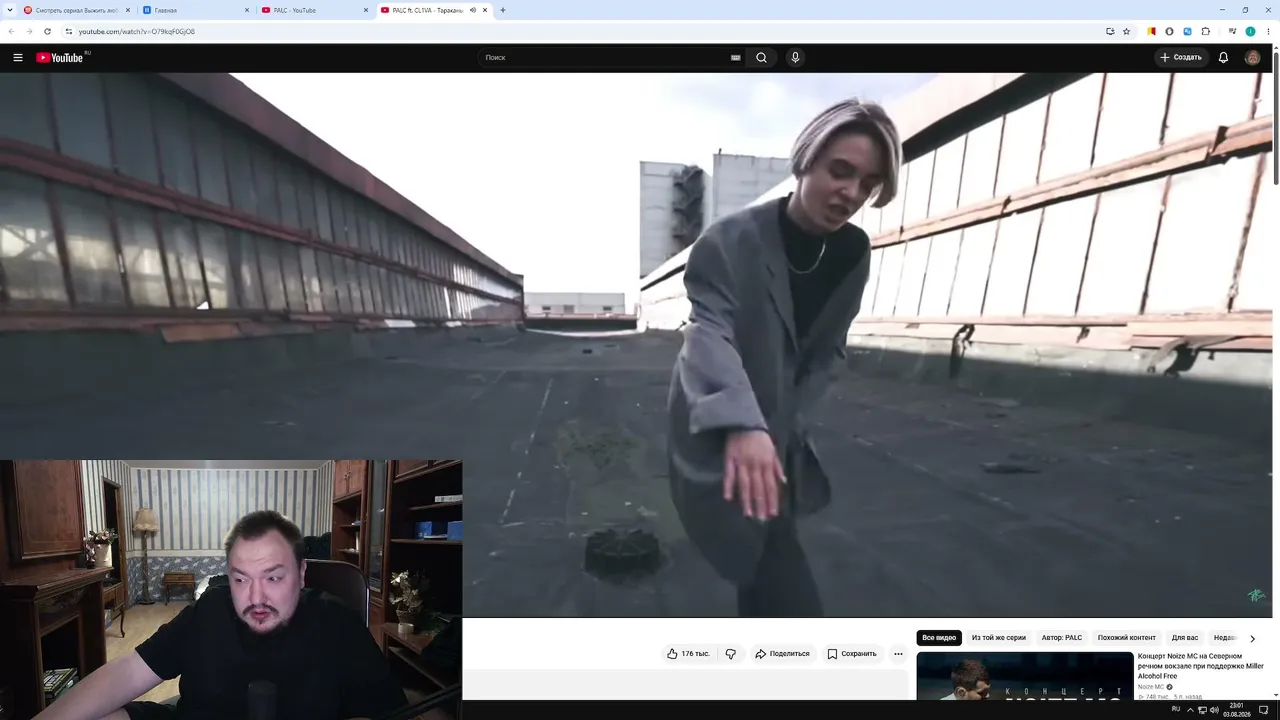Go back in the browser
The height and width of the screenshot is (720, 1280).
tap(11, 31)
